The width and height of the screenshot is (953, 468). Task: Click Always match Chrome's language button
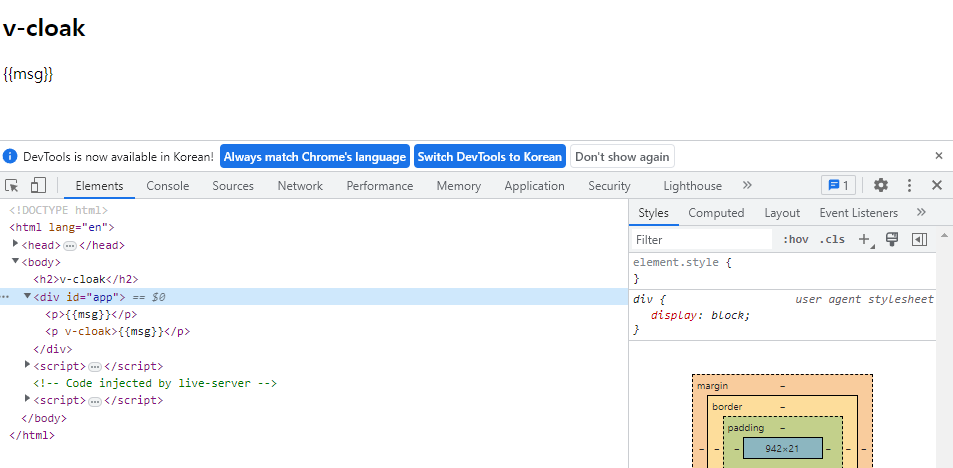[x=315, y=156]
